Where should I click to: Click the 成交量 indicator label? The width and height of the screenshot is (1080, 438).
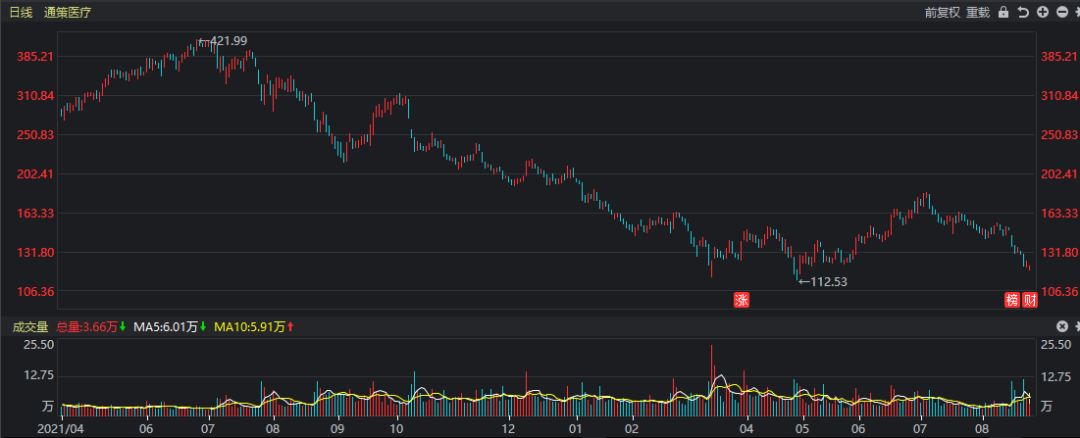point(30,326)
